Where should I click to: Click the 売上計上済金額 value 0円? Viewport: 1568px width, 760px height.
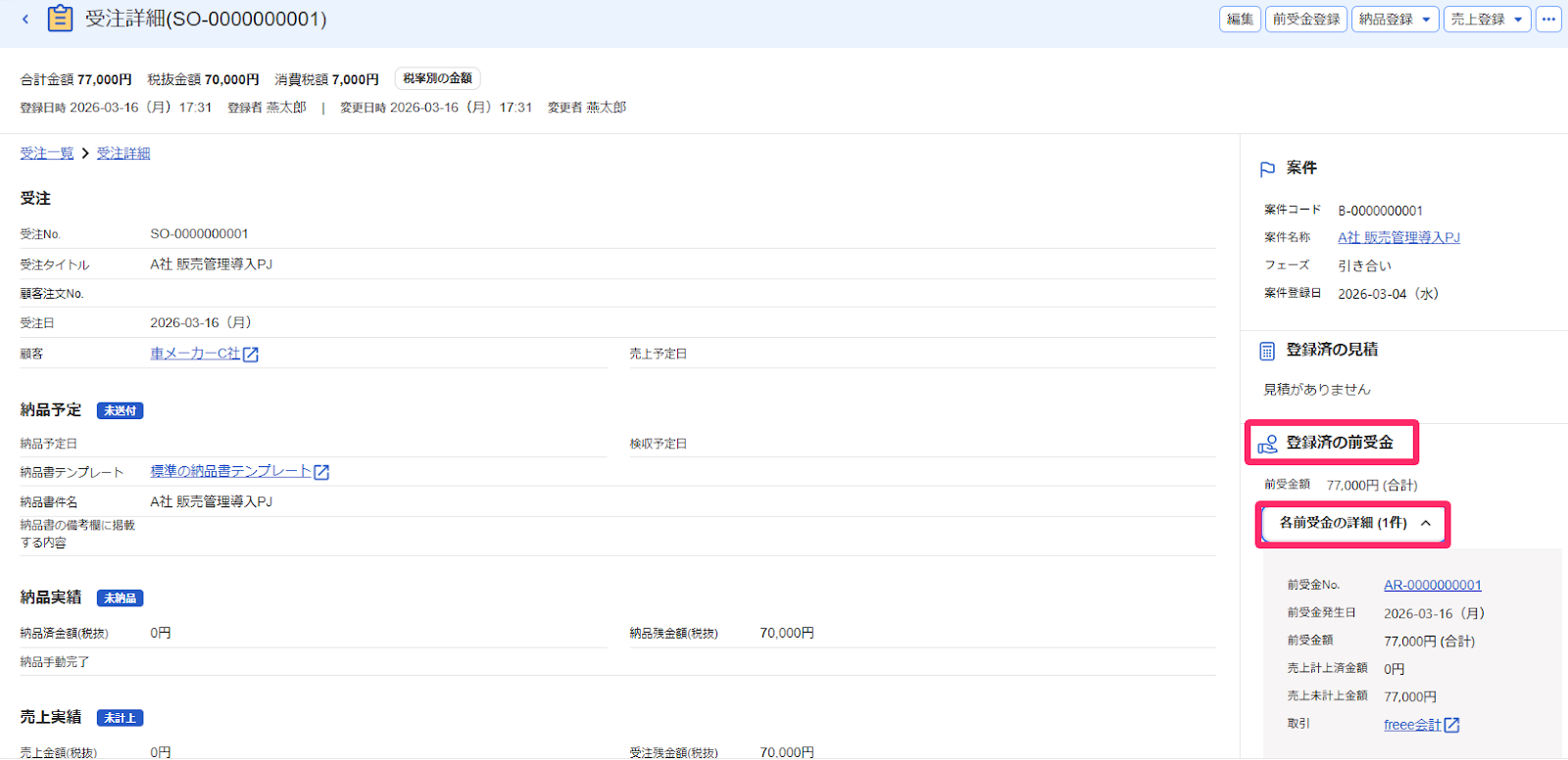[1394, 669]
